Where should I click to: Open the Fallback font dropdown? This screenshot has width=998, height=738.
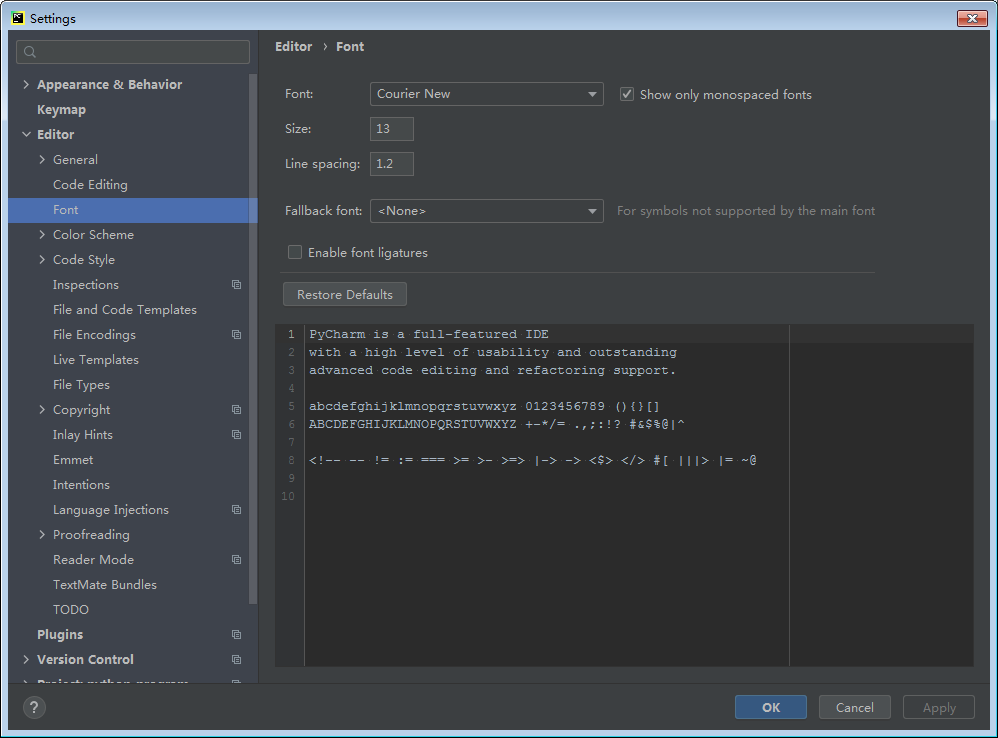(x=486, y=211)
